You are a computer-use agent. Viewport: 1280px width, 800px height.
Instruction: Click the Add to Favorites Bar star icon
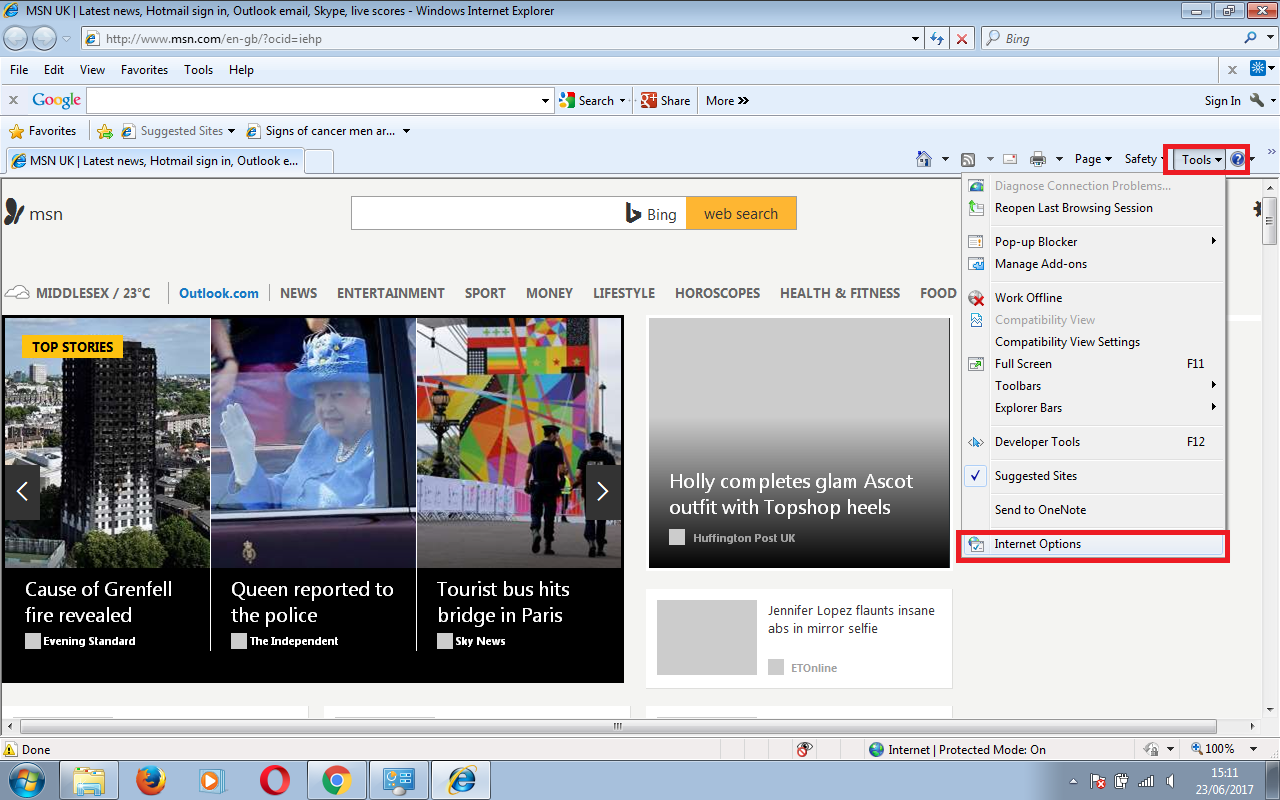105,131
